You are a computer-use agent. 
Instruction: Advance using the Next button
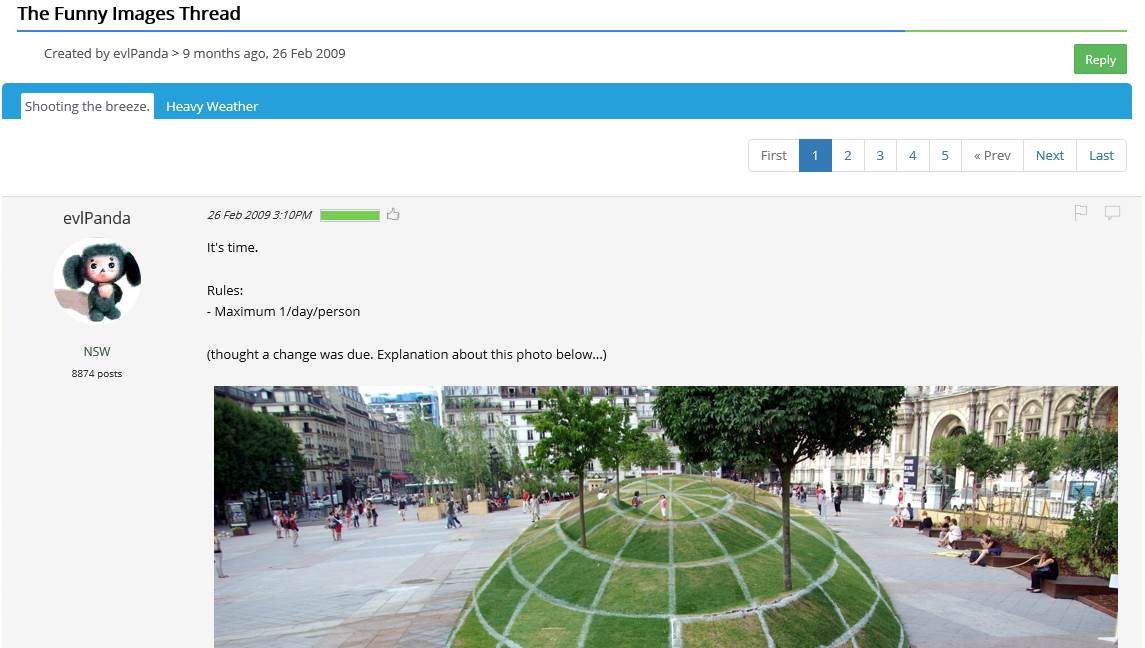(x=1049, y=155)
